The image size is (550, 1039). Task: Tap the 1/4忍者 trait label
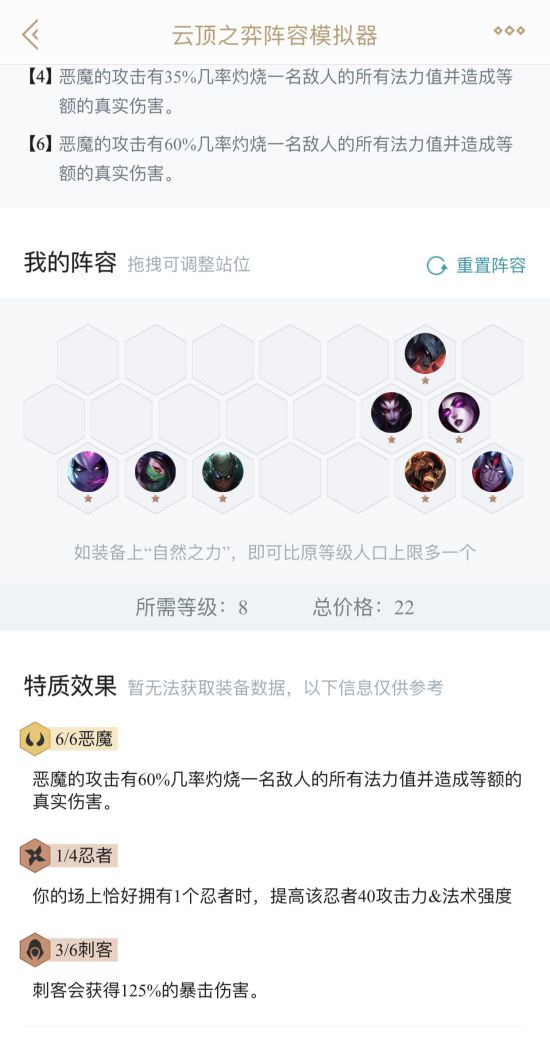pyautogui.click(x=83, y=855)
